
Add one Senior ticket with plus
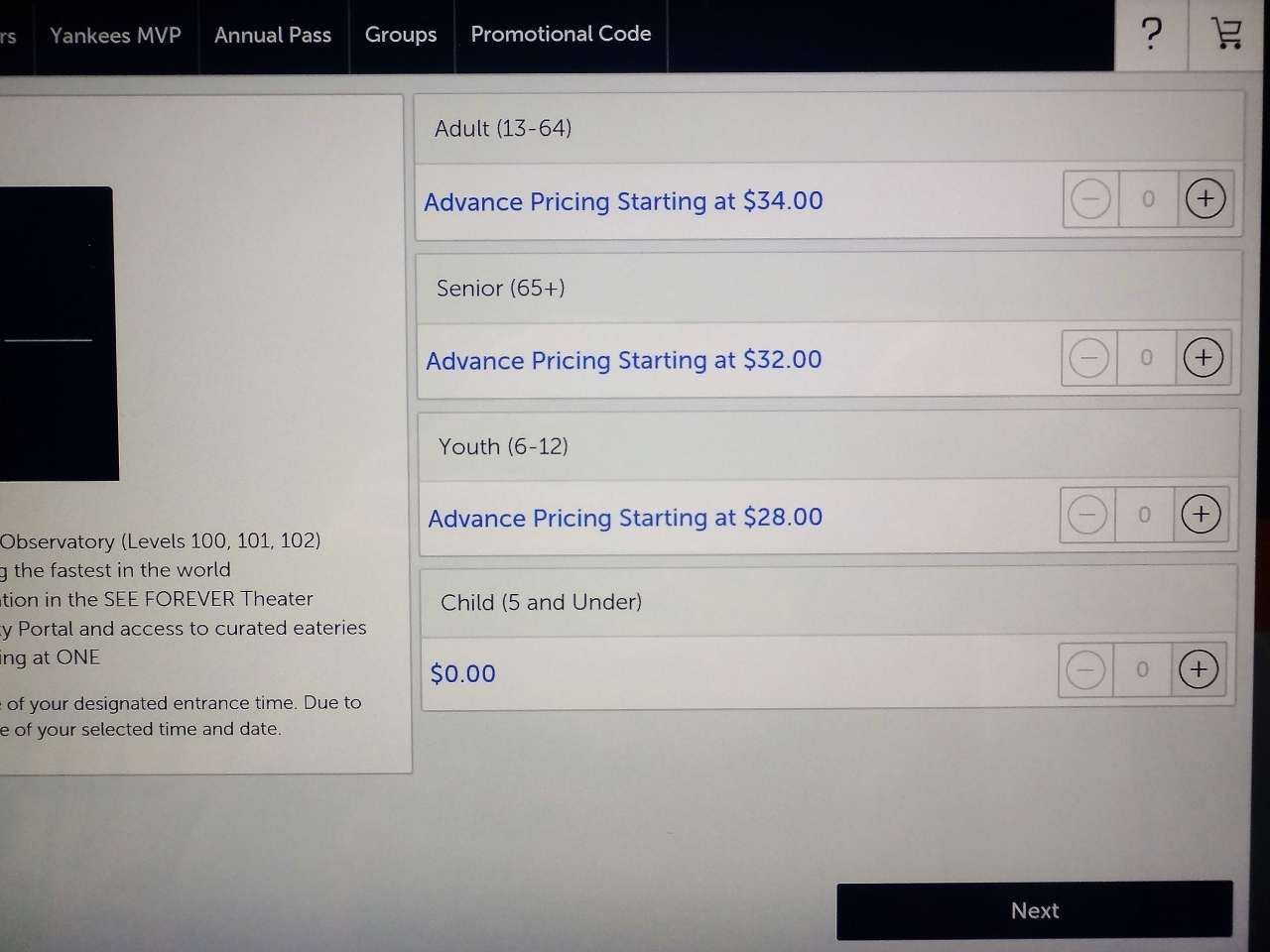[x=1204, y=357]
